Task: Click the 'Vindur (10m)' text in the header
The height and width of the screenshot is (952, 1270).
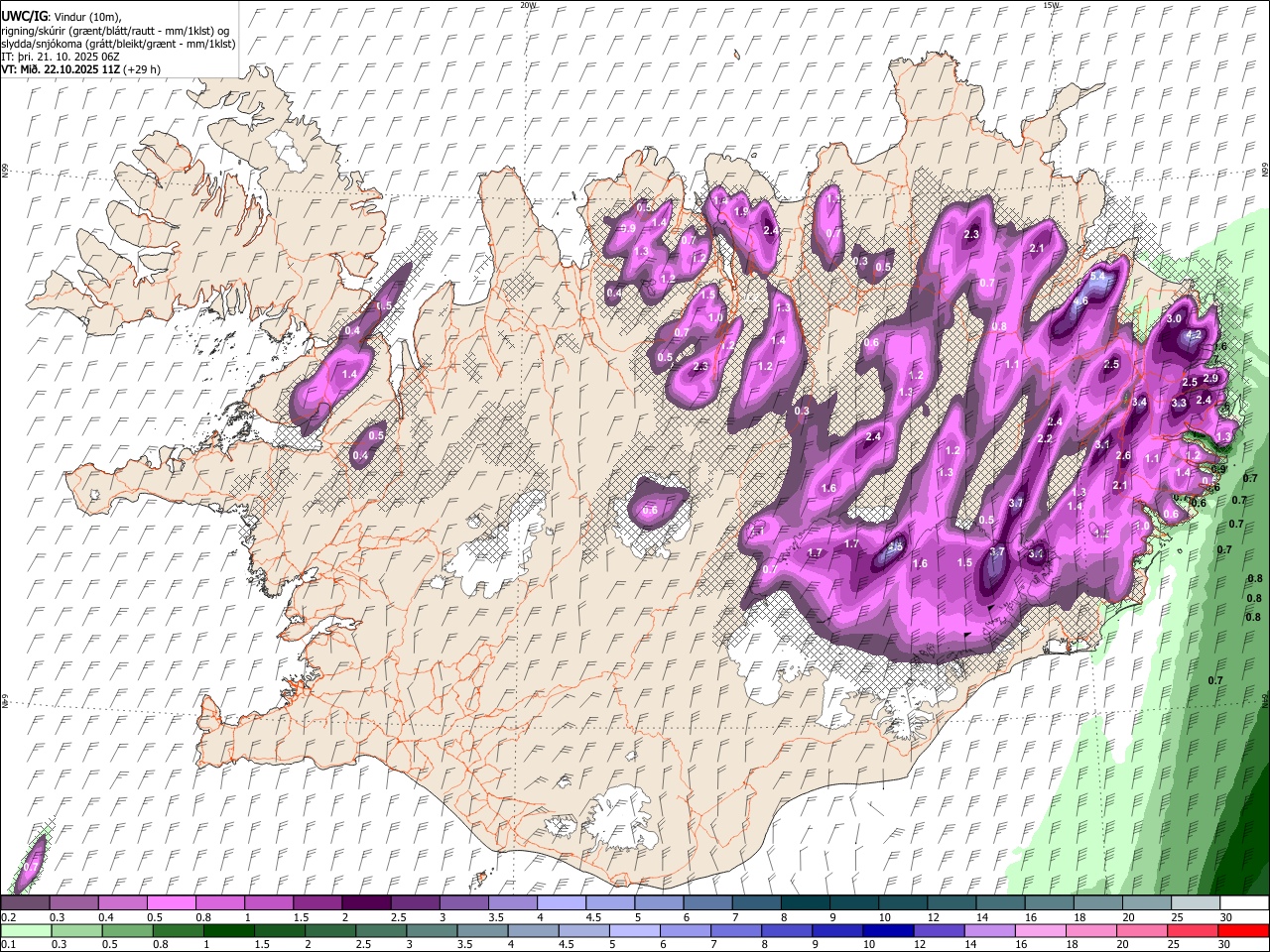Action: (x=86, y=16)
